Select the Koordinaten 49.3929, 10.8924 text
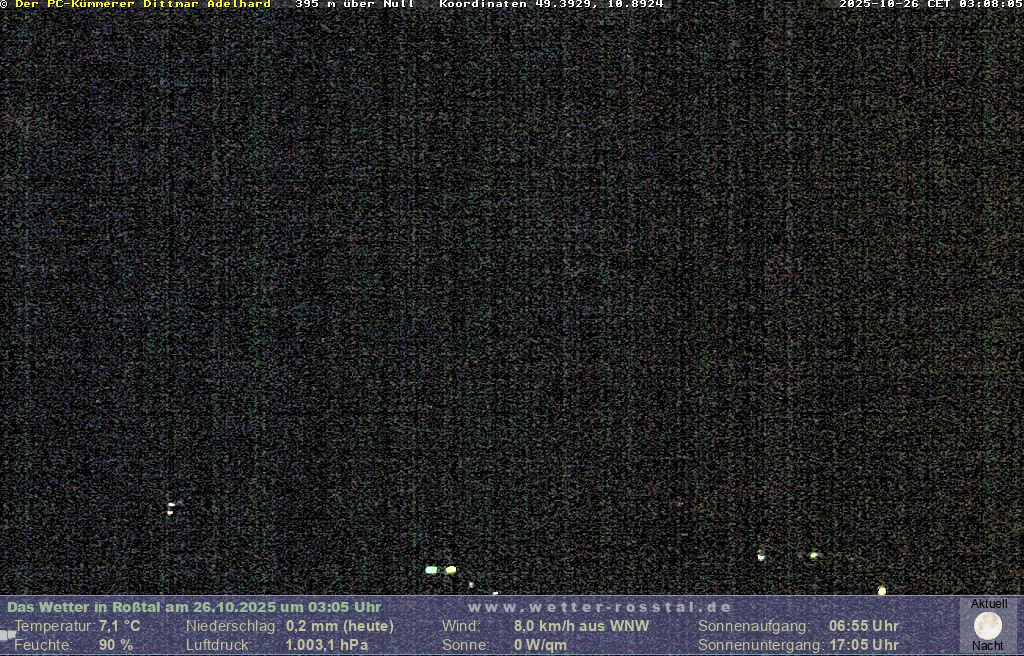The image size is (1024, 656). pos(551,4)
